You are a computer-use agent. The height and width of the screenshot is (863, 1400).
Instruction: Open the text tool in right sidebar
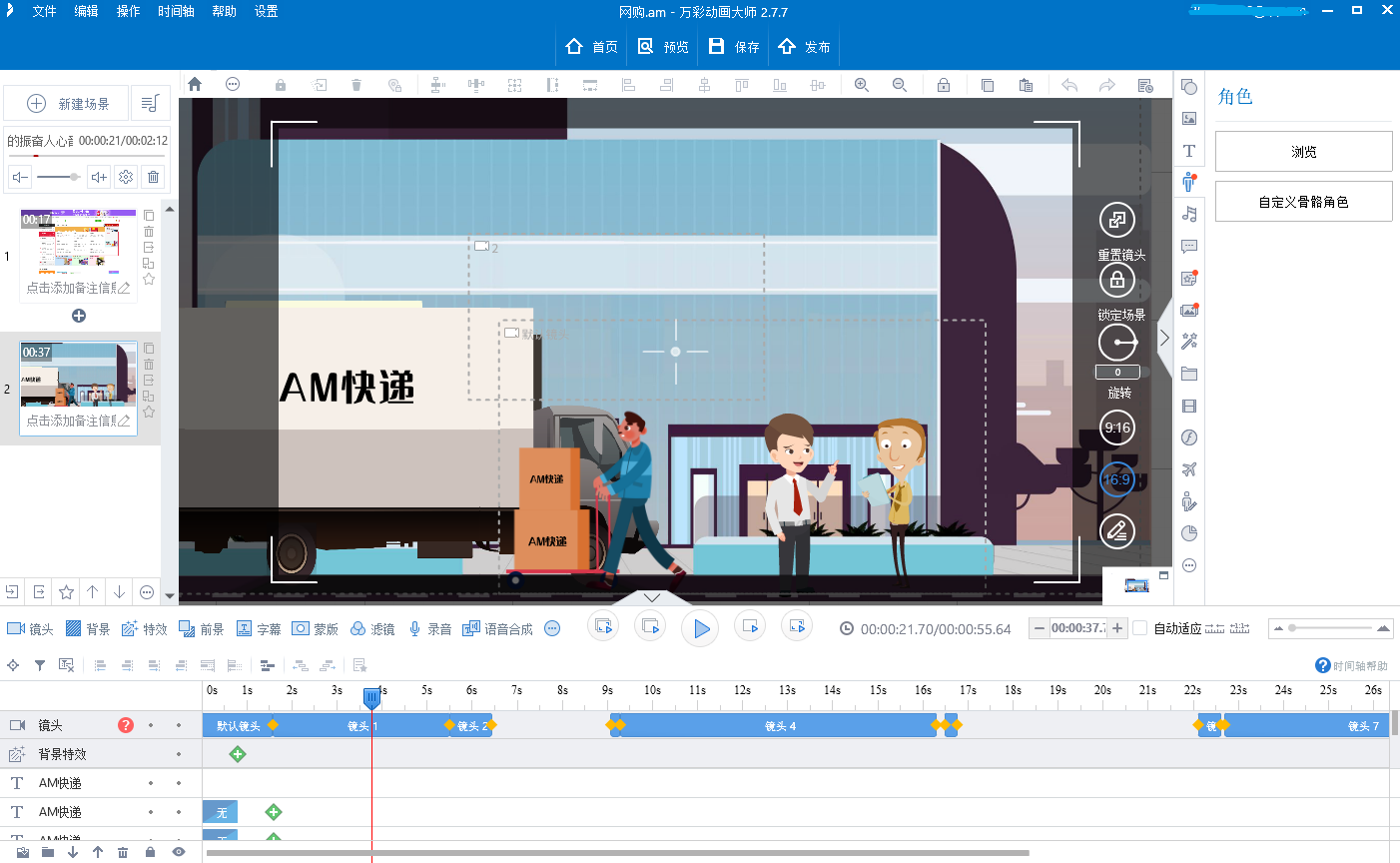click(1188, 151)
